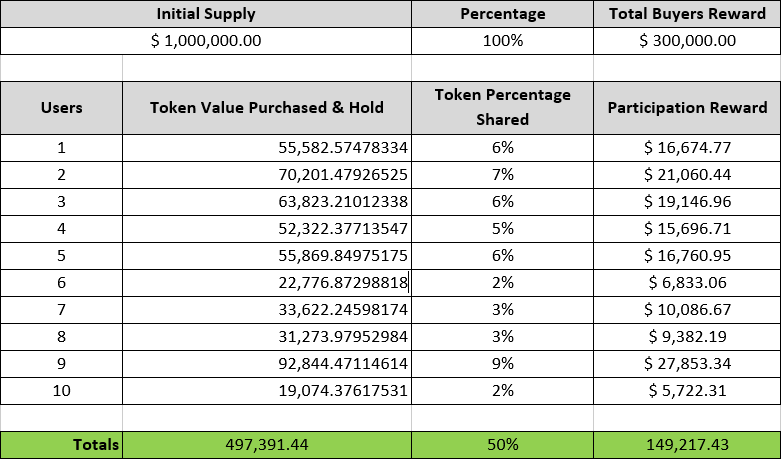Select the $ 1,000,000.00 initial supply cell
Viewport: 781px width, 459px height.
click(x=206, y=41)
